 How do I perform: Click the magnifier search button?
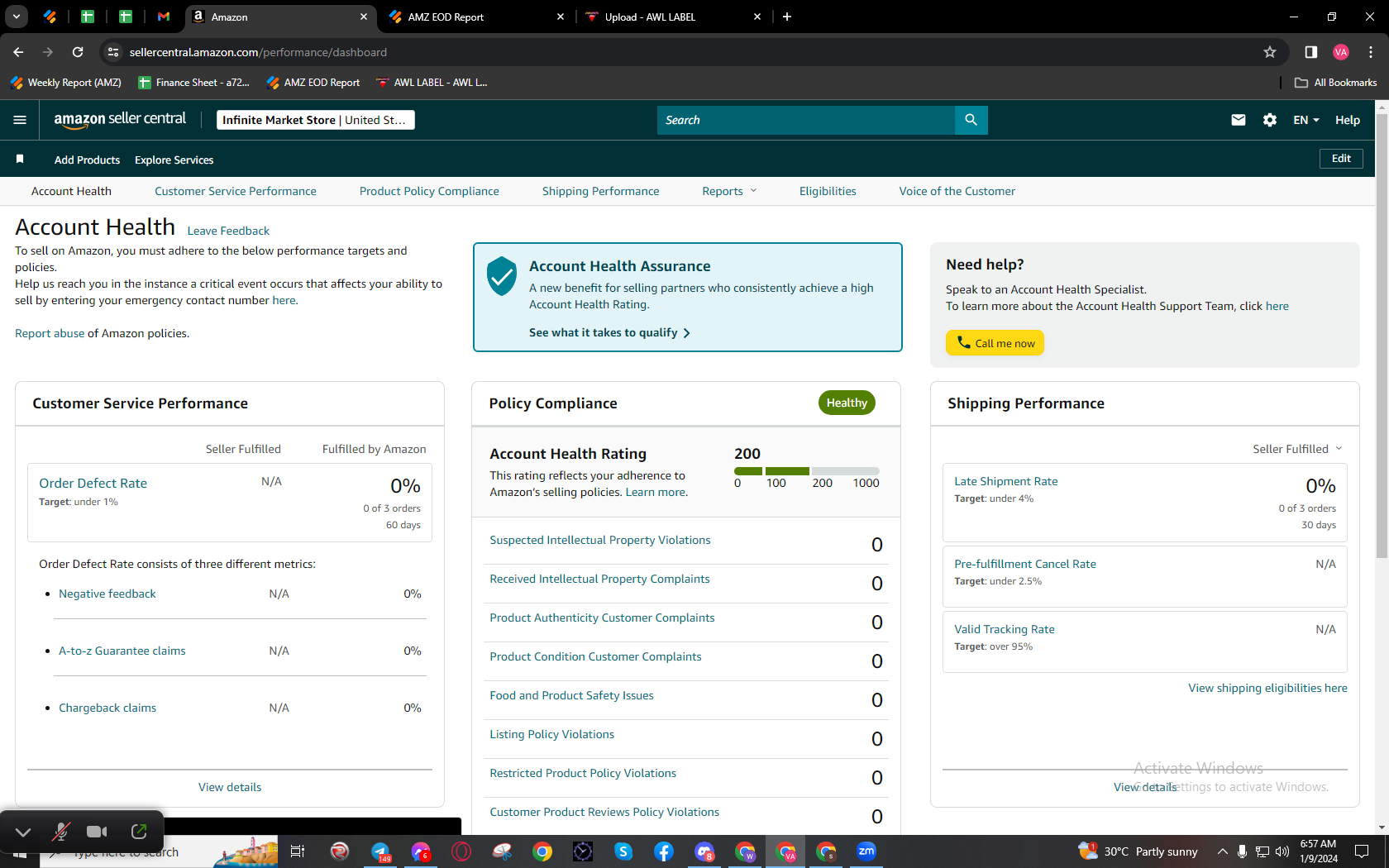(x=971, y=120)
